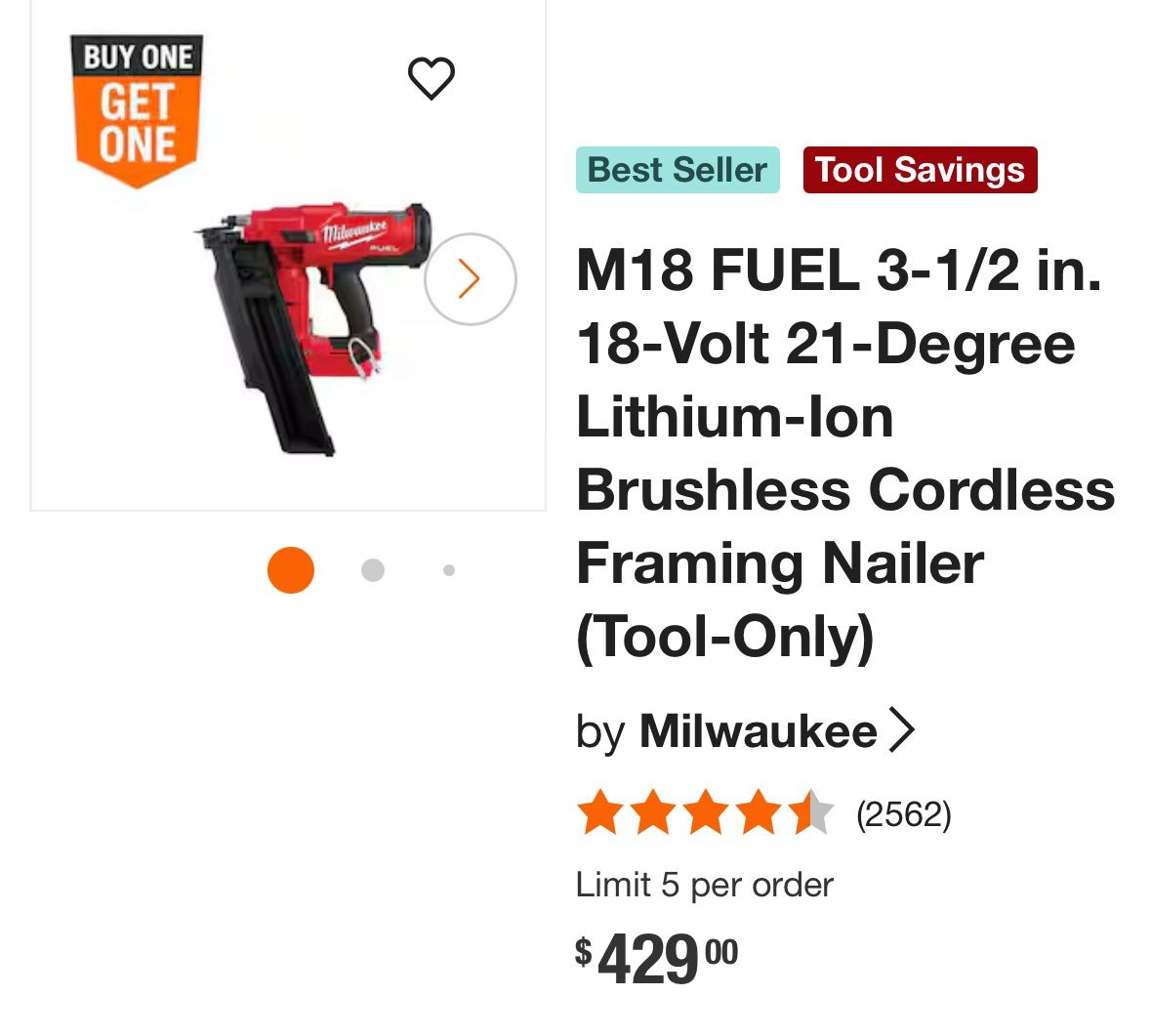This screenshot has width=1151, height=1036.
Task: Click the Best Seller tag
Action: pyautogui.click(x=678, y=170)
